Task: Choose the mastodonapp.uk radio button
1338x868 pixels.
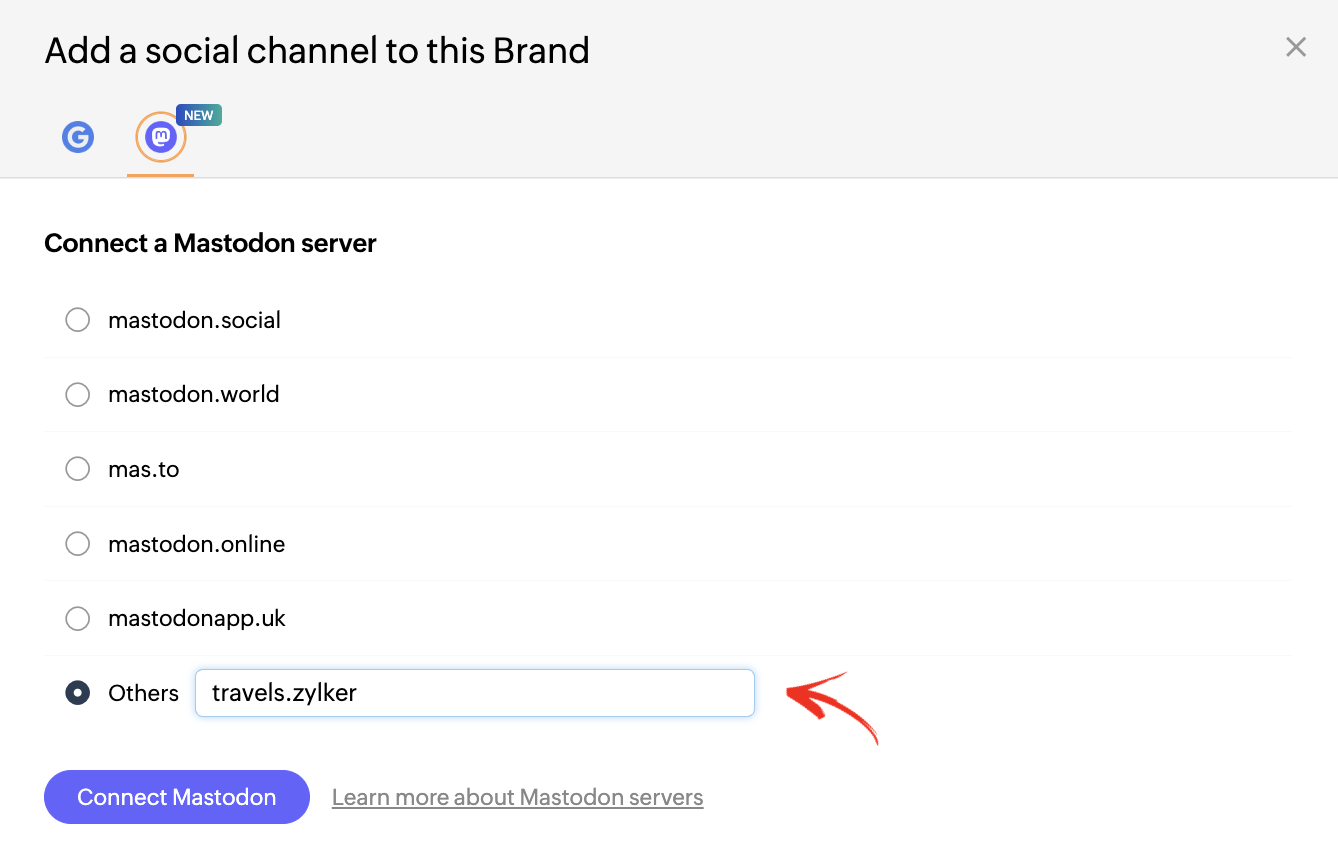Action: coord(77,619)
